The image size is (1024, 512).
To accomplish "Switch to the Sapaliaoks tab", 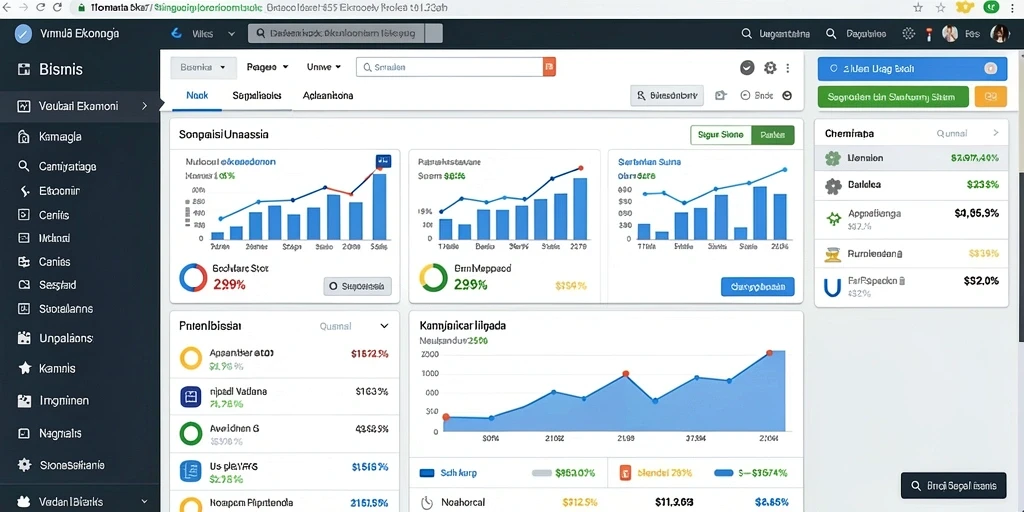I will 257,95.
